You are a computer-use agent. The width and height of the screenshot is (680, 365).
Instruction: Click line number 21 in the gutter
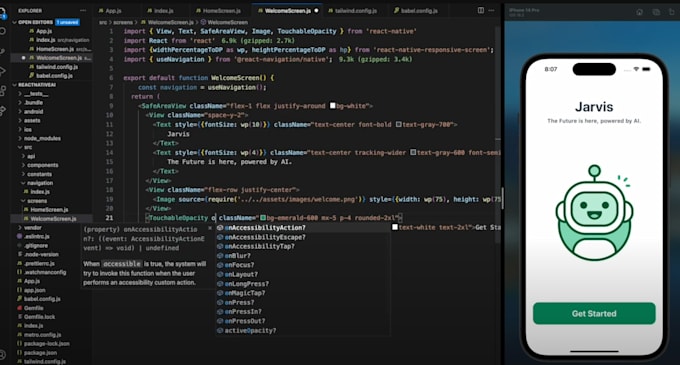tap(109, 218)
